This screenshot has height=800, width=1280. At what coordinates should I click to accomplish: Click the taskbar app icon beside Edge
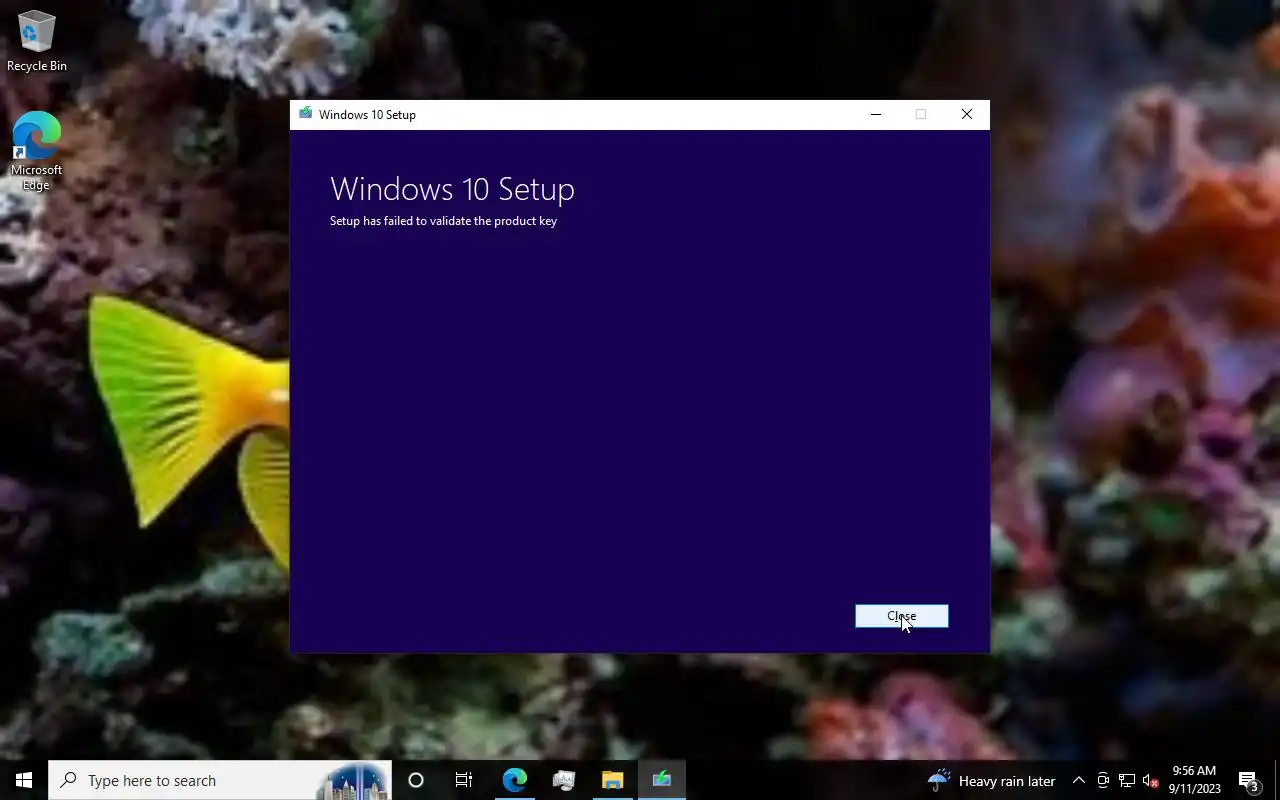564,780
